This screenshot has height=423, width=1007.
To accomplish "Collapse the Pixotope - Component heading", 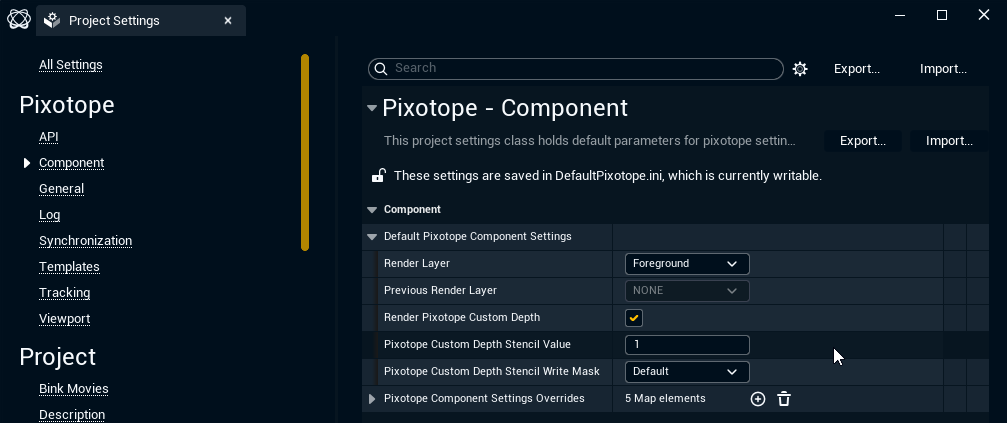I will click(x=372, y=108).
